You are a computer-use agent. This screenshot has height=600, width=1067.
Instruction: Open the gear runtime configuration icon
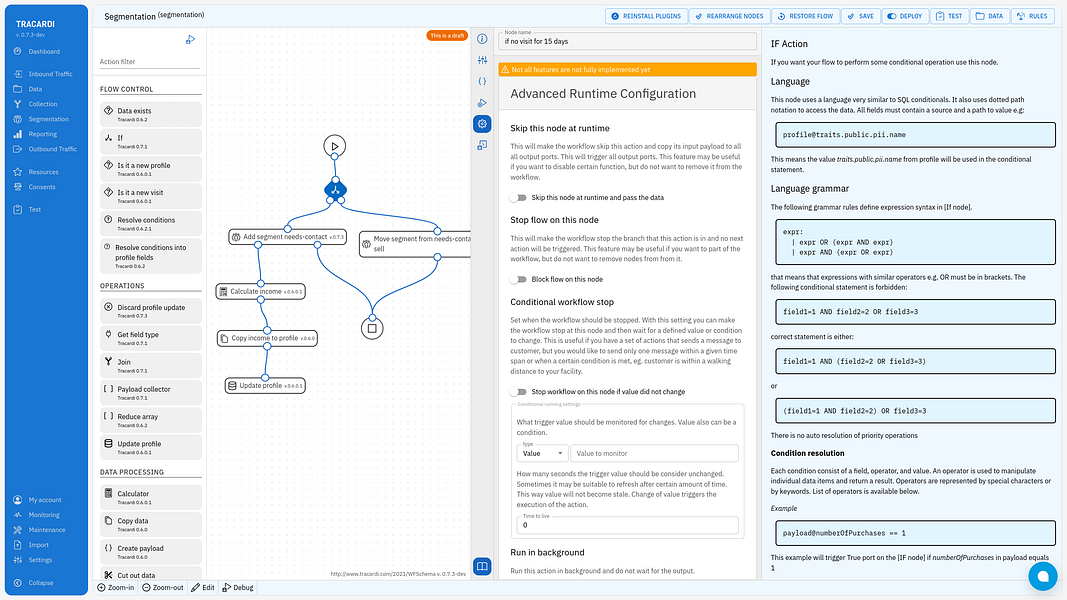point(482,124)
